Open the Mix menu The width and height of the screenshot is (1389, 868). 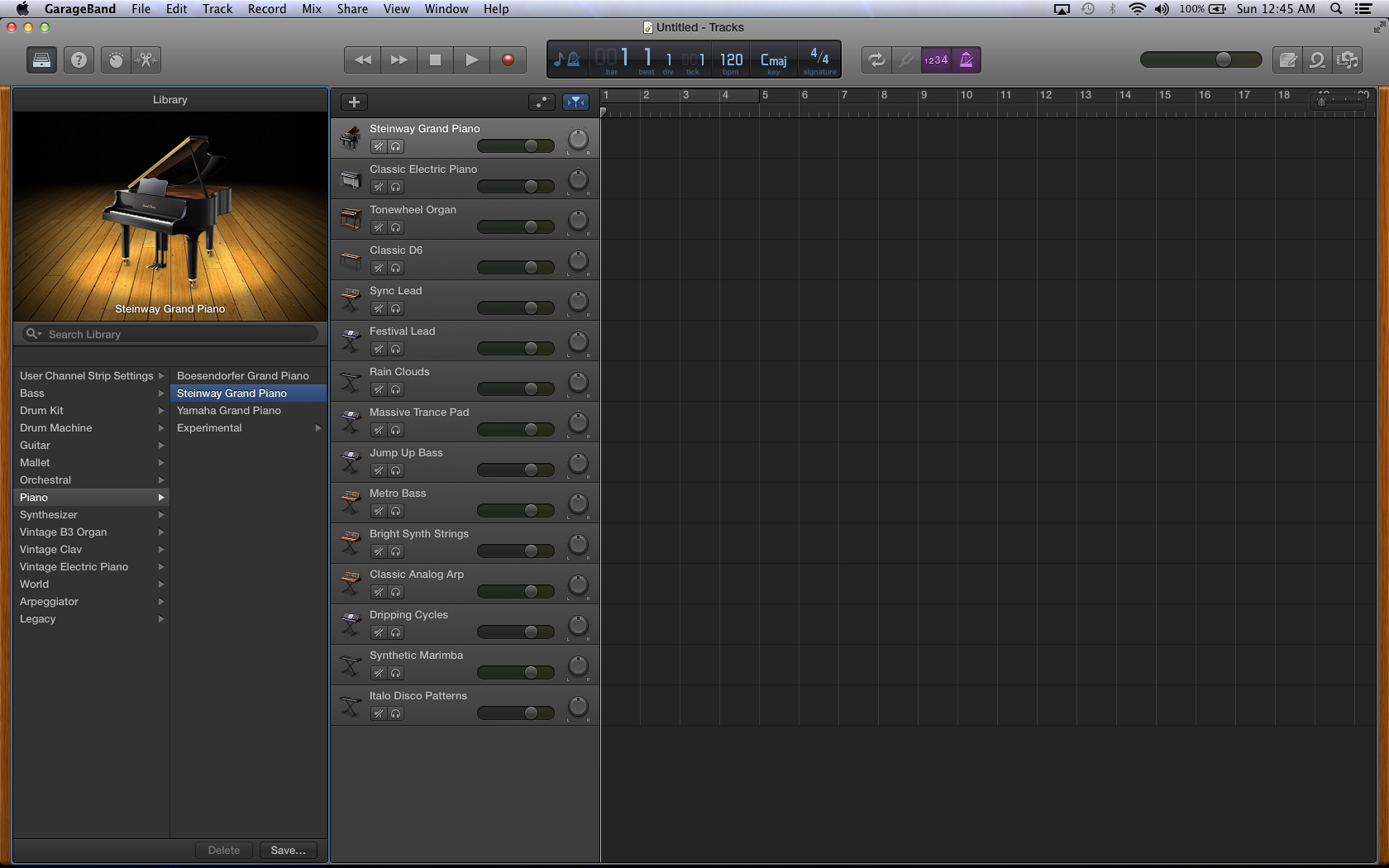coord(312,9)
